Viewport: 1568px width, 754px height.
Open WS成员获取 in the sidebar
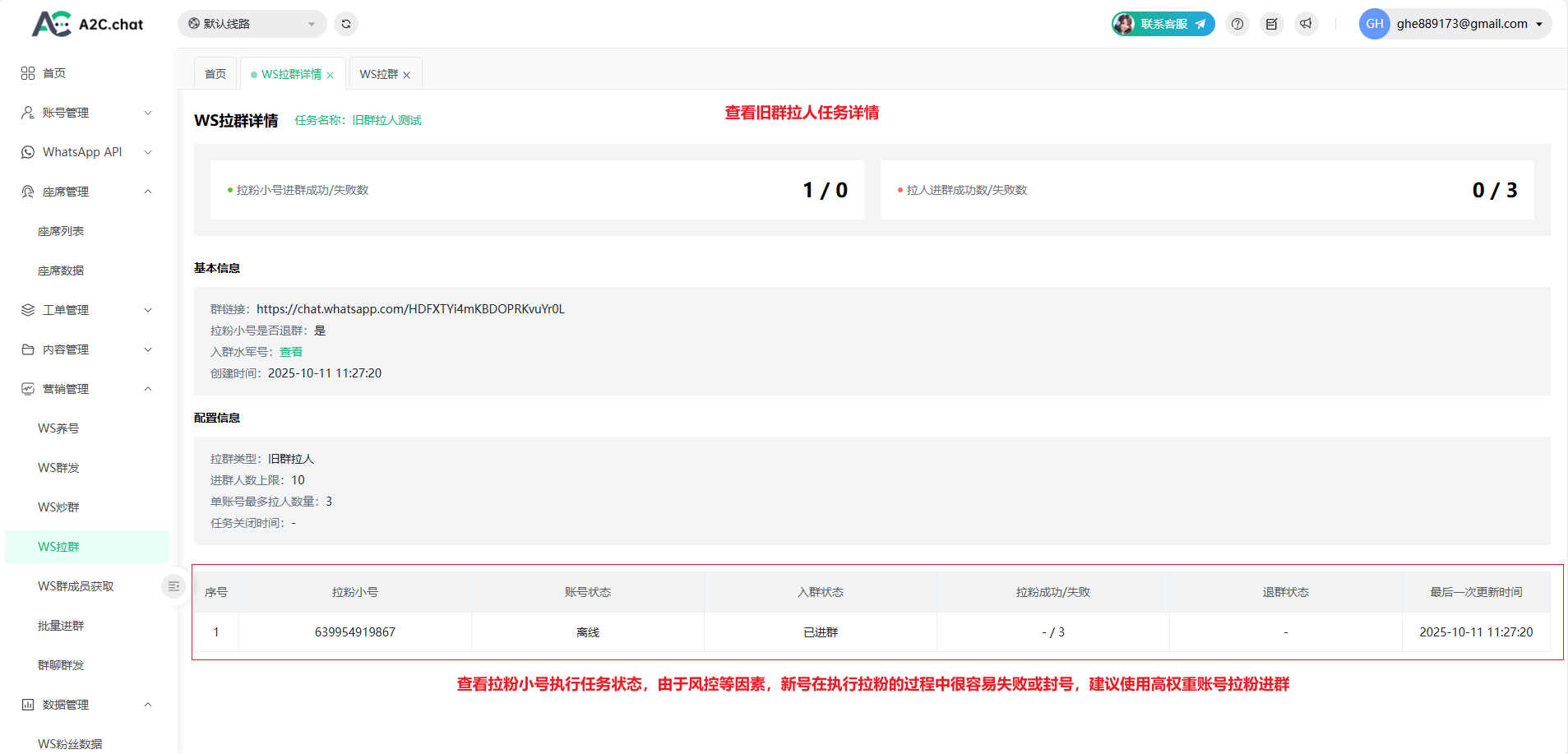click(x=76, y=586)
